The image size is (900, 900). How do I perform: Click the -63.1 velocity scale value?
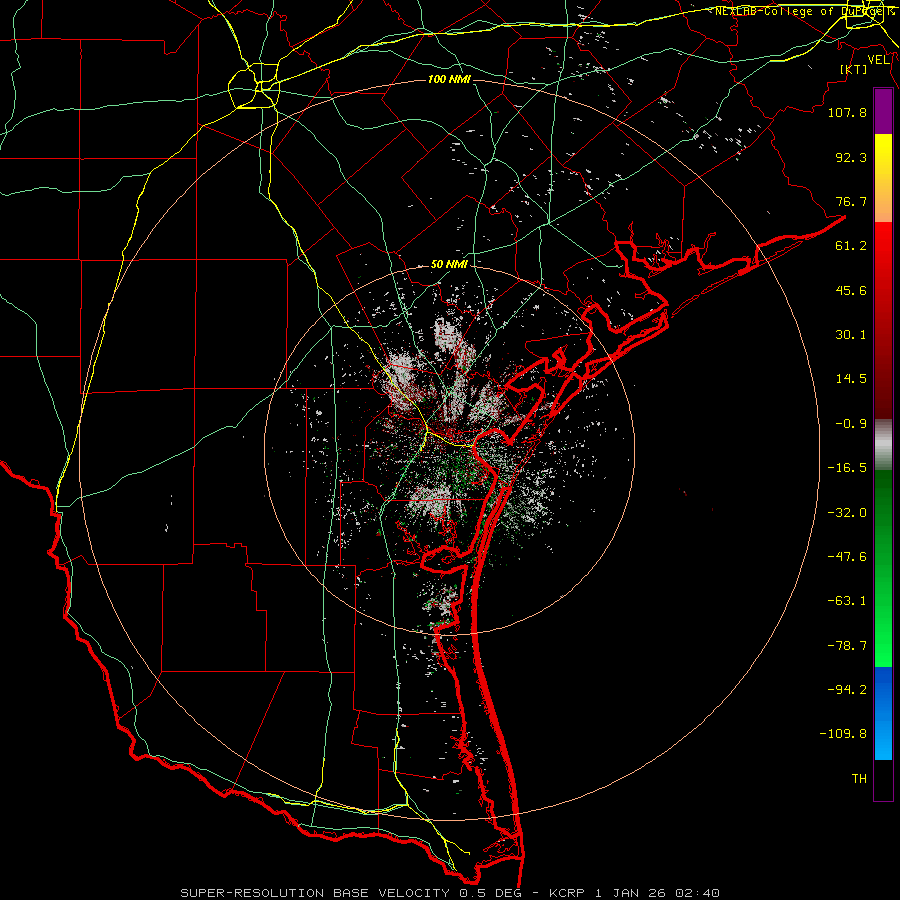(x=847, y=601)
